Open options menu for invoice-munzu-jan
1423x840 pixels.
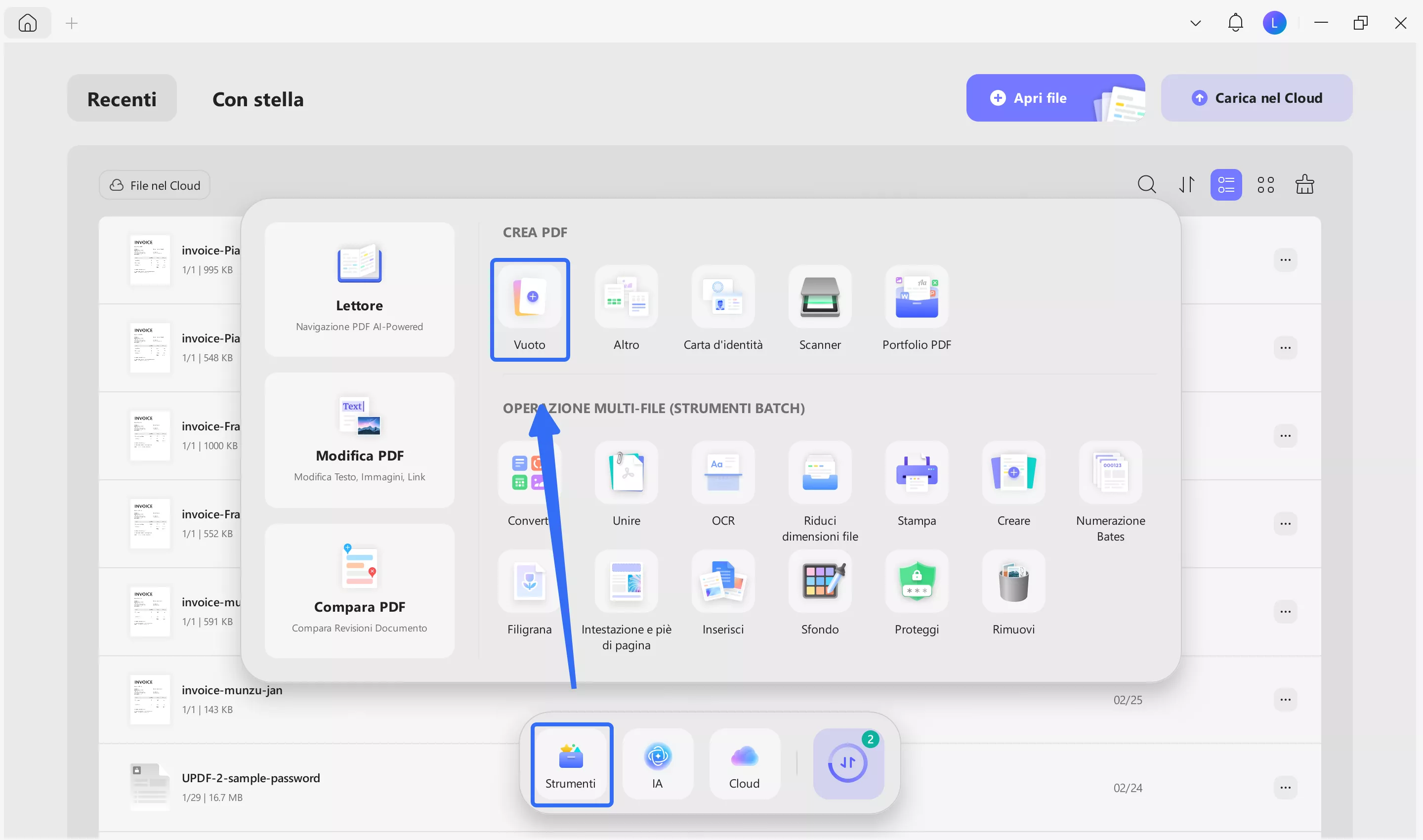1286,699
